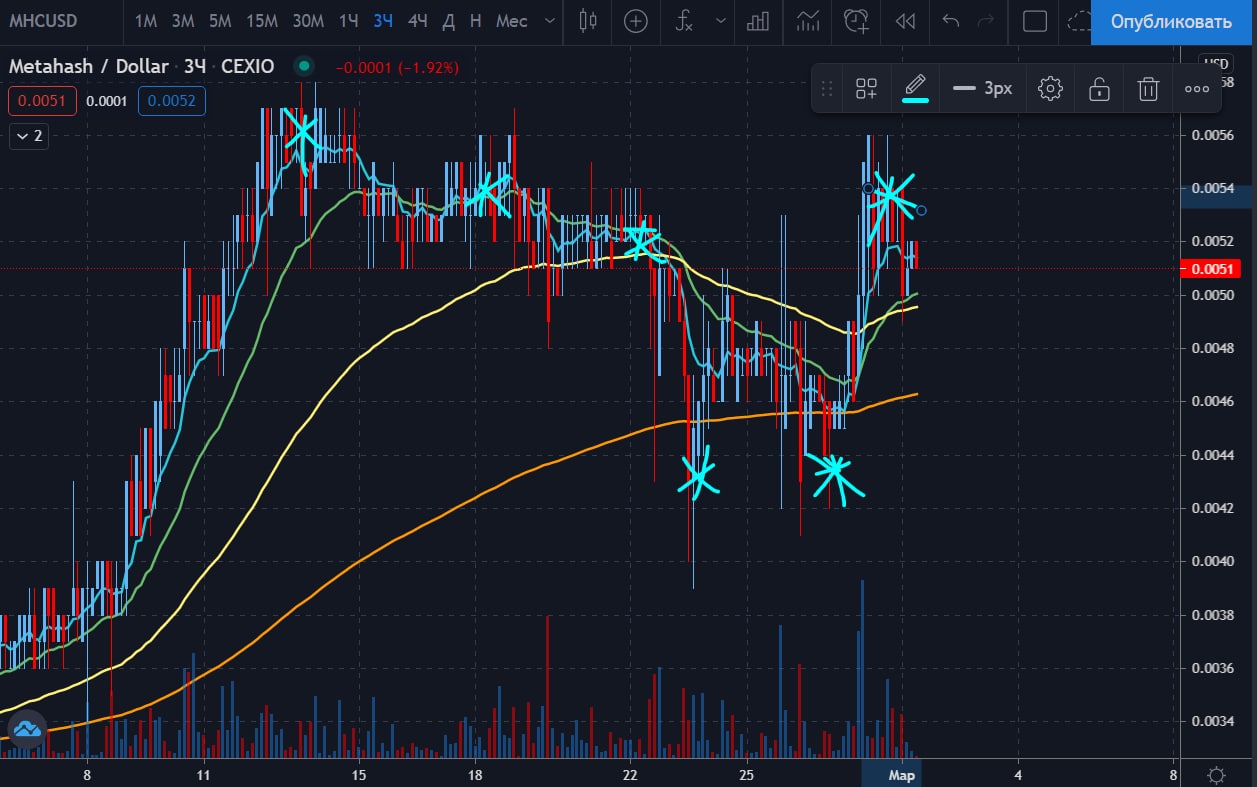Open the fx indicators dialog
This screenshot has width=1257, height=787.
point(684,21)
